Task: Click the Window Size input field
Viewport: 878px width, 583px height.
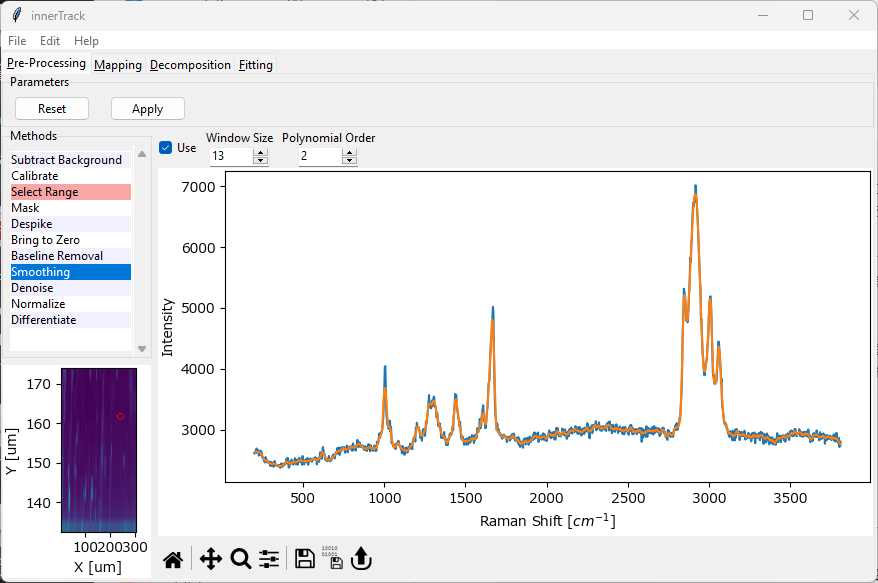Action: pyautogui.click(x=230, y=157)
